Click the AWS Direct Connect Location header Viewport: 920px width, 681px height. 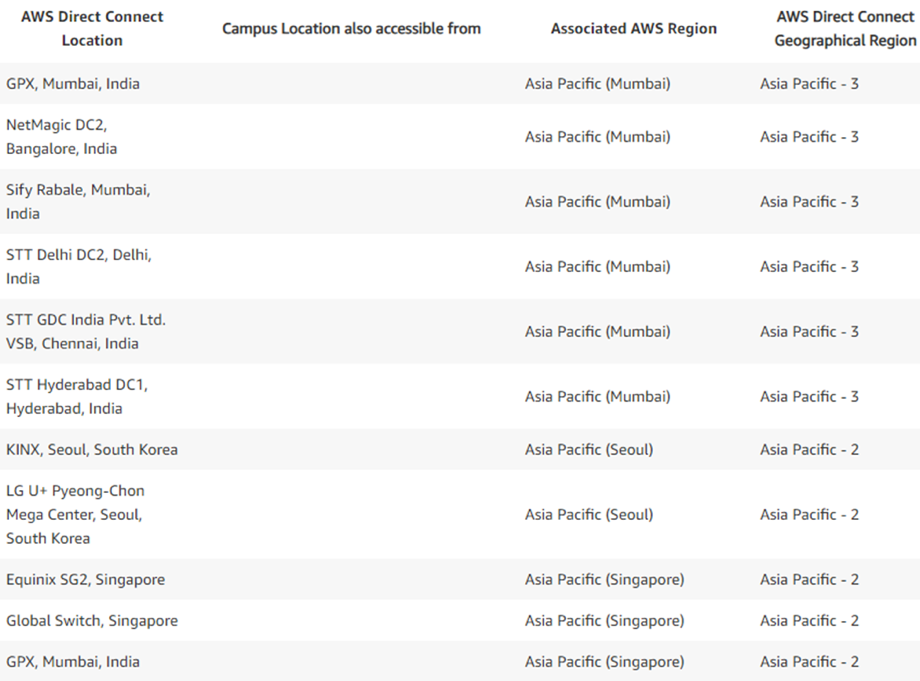tap(92, 28)
